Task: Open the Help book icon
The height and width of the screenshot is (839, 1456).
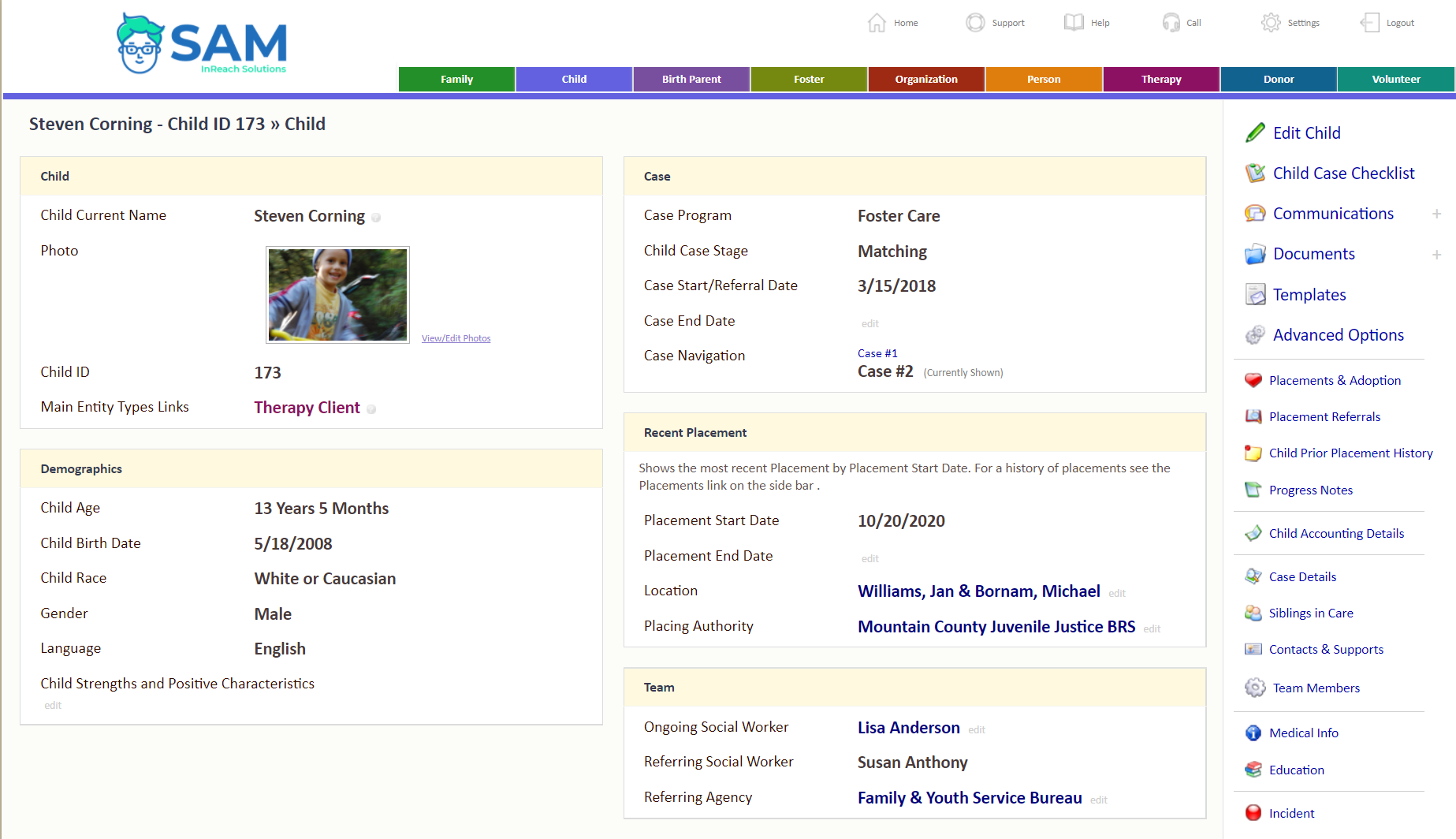Action: coord(1074,23)
